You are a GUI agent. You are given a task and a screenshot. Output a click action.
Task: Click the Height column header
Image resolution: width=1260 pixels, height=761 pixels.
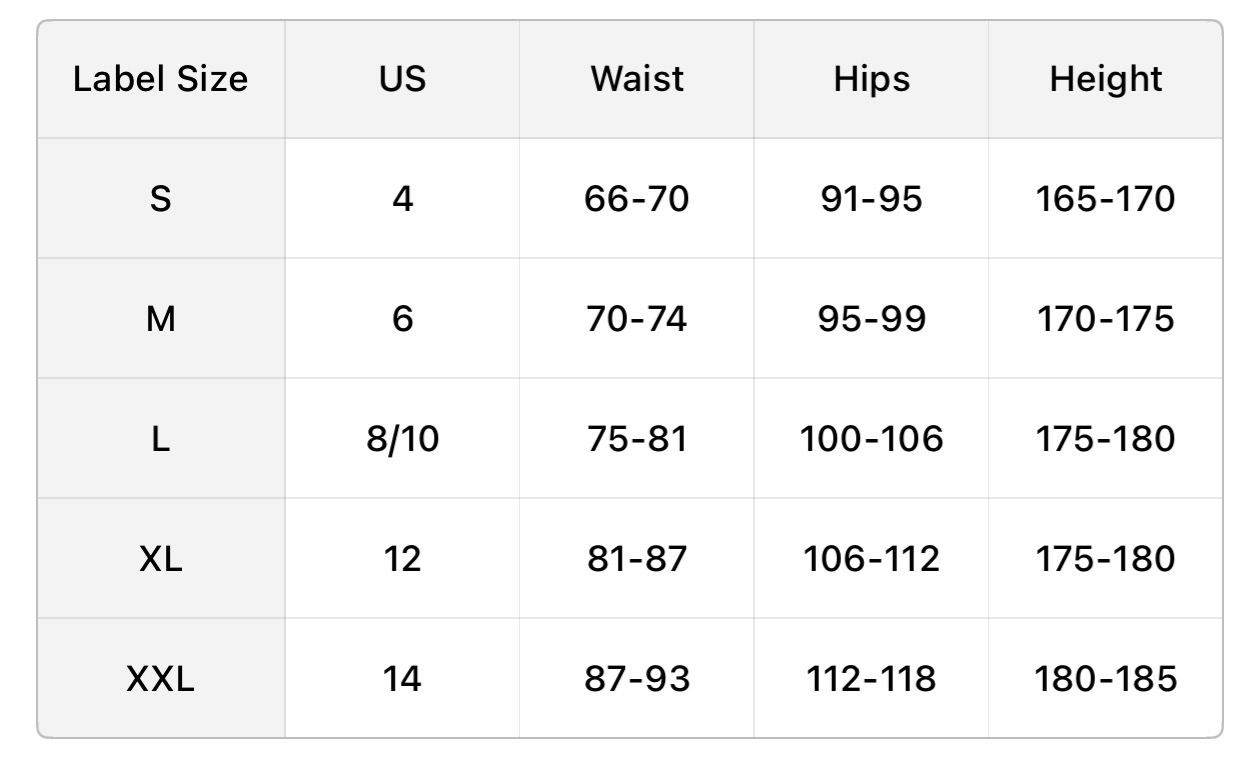[x=1106, y=79]
